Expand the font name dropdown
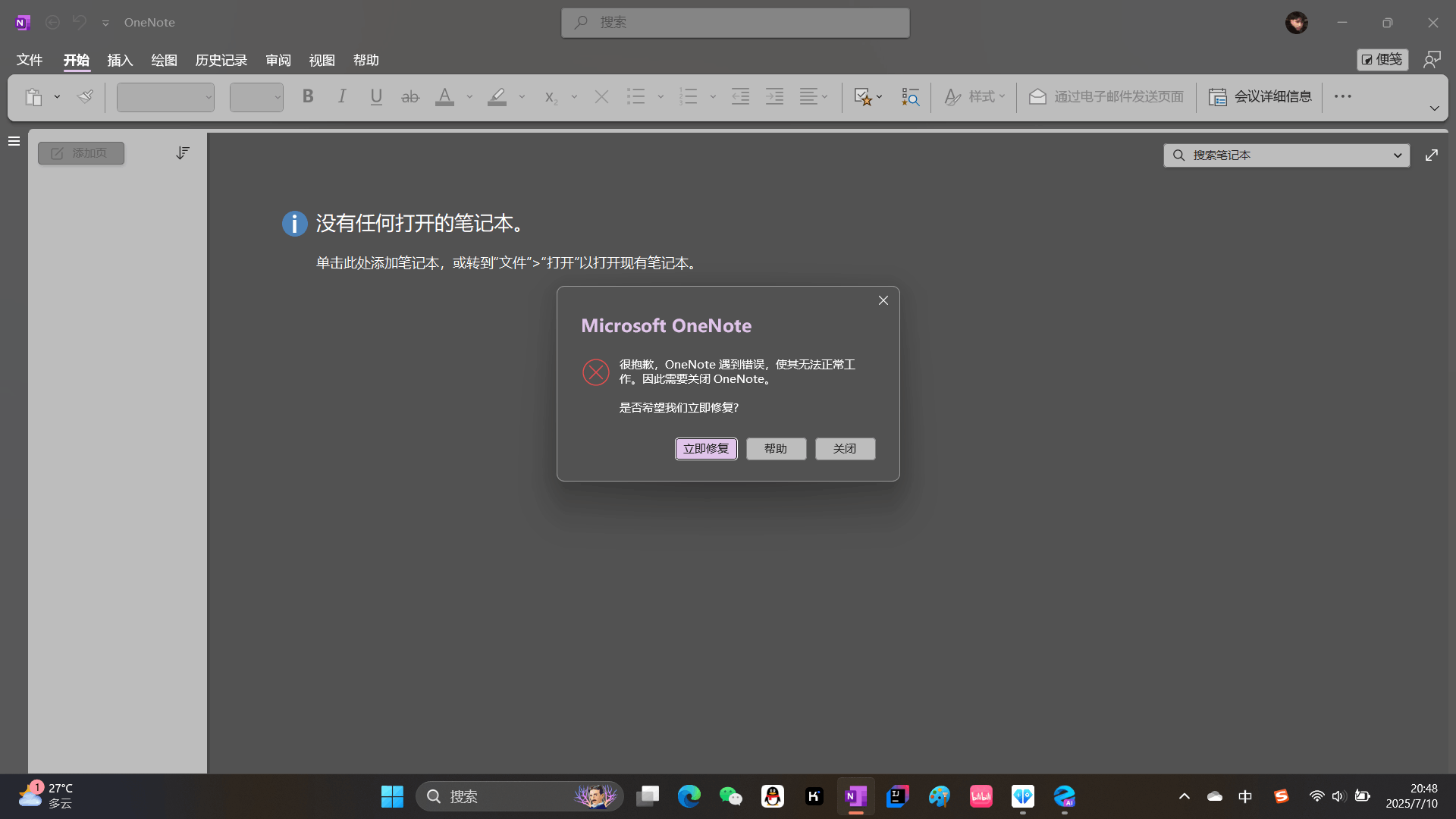The height and width of the screenshot is (819, 1456). tap(209, 97)
